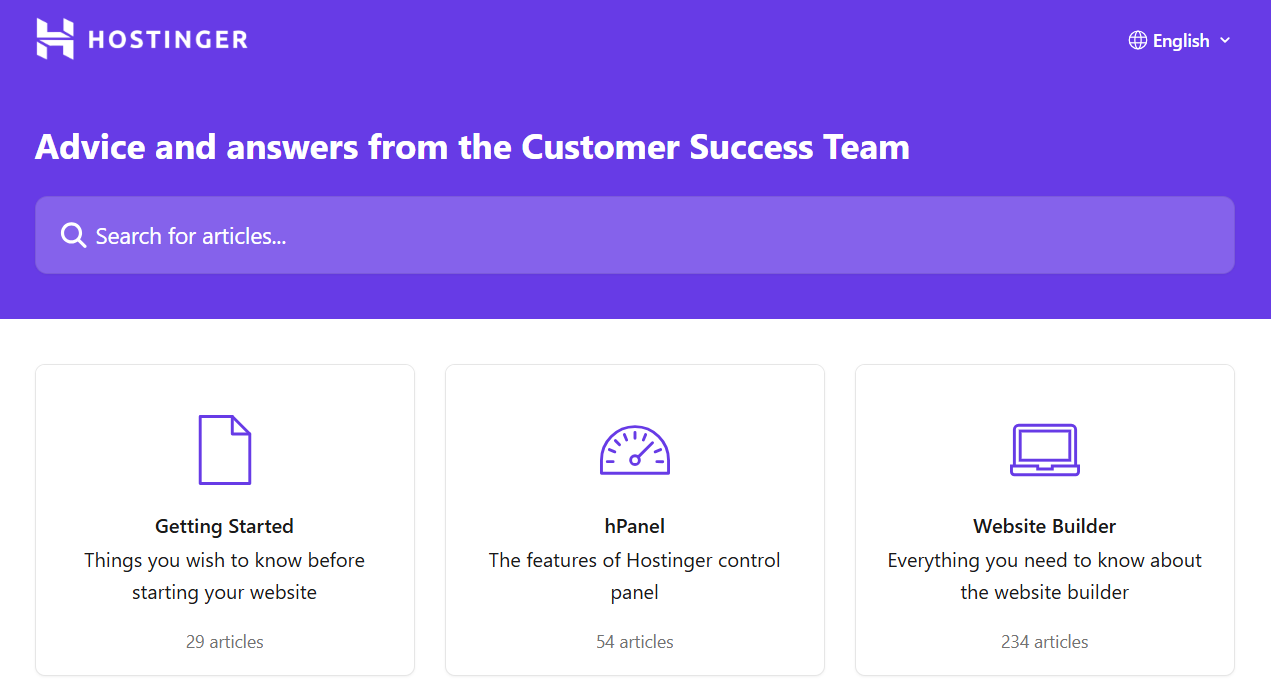1271x682 pixels.
Task: Click the Getting Started document icon
Action: click(224, 450)
